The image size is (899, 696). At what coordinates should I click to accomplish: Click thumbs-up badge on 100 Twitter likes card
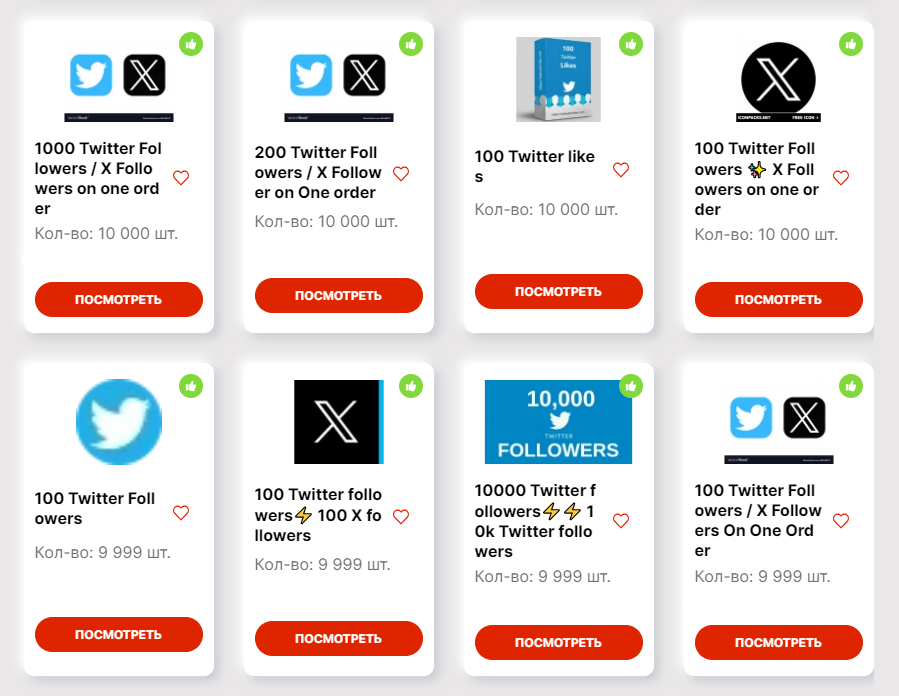coord(631,44)
